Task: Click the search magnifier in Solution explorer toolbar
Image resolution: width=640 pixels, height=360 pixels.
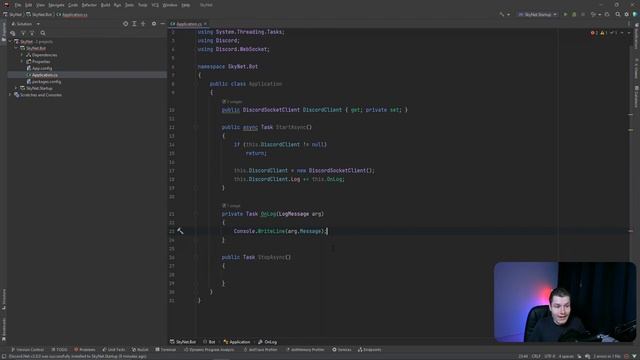Action: (x=43, y=33)
